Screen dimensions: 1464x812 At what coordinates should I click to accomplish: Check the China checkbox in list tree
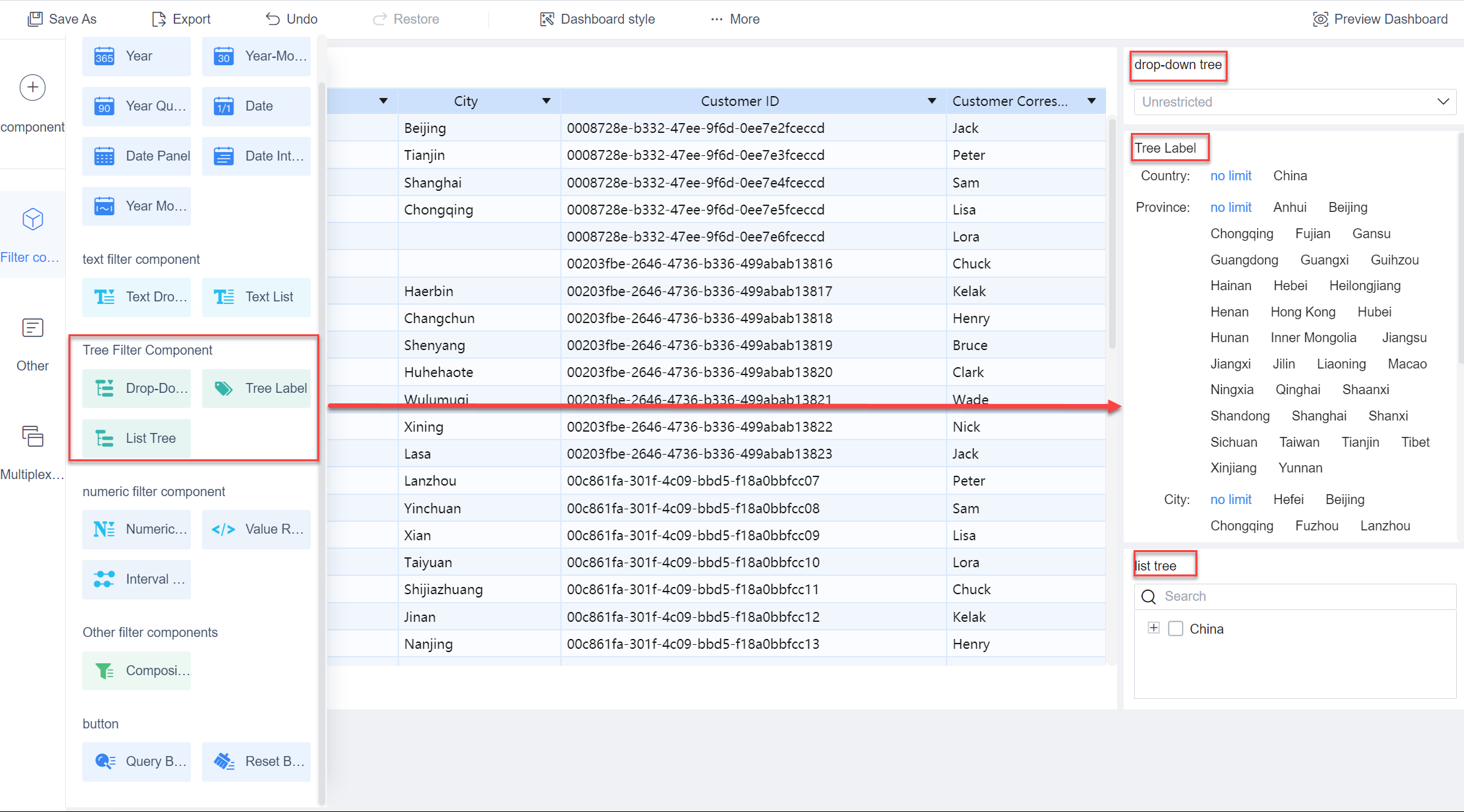1175,629
